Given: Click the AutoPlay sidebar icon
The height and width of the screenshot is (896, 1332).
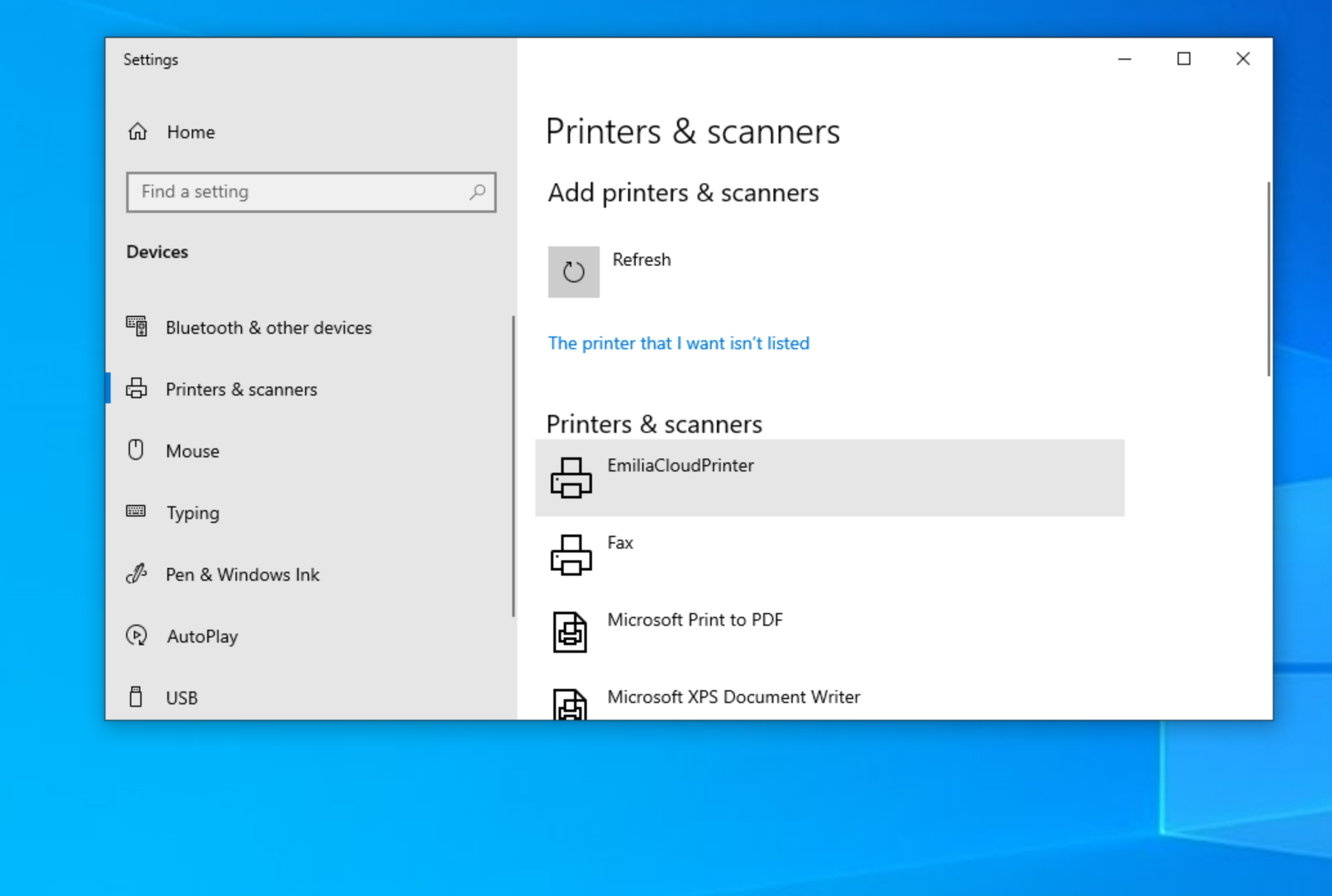Looking at the screenshot, I should tap(136, 635).
